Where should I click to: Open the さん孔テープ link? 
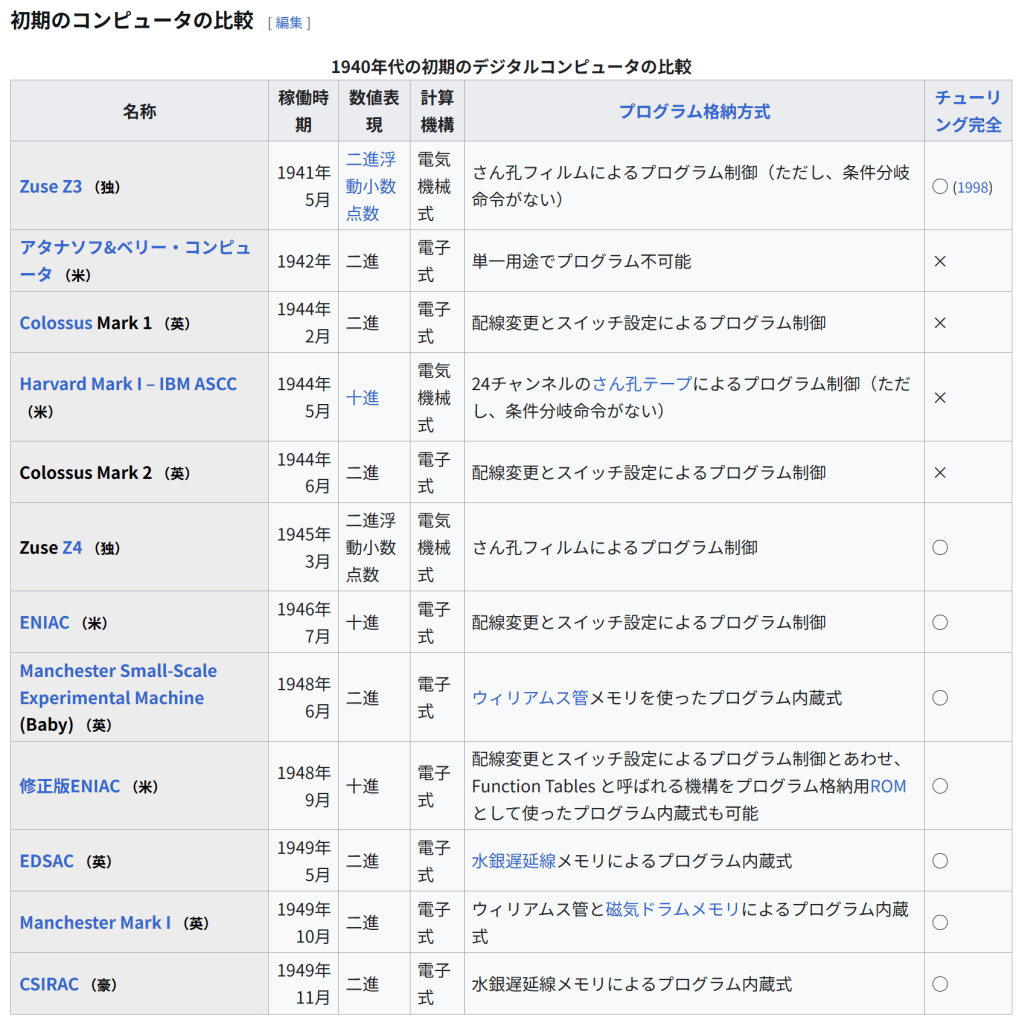click(643, 384)
